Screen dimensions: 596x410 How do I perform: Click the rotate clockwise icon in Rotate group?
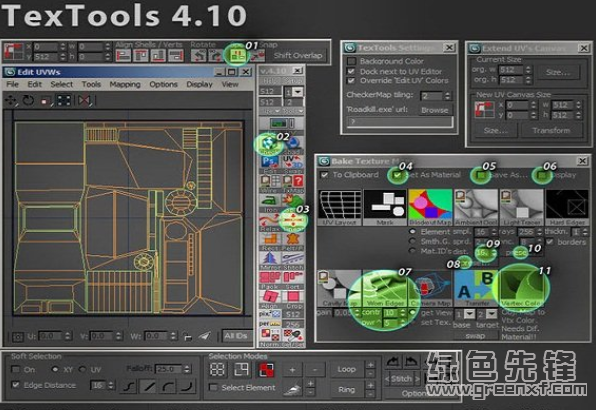215,56
